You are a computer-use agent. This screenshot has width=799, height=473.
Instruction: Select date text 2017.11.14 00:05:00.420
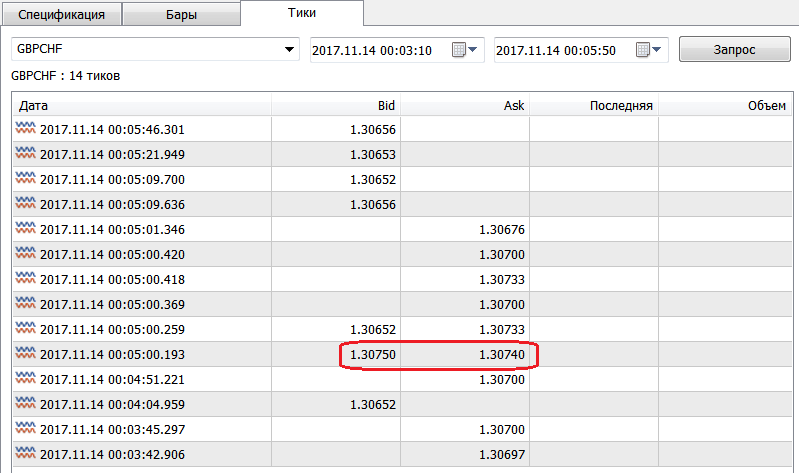point(112,254)
